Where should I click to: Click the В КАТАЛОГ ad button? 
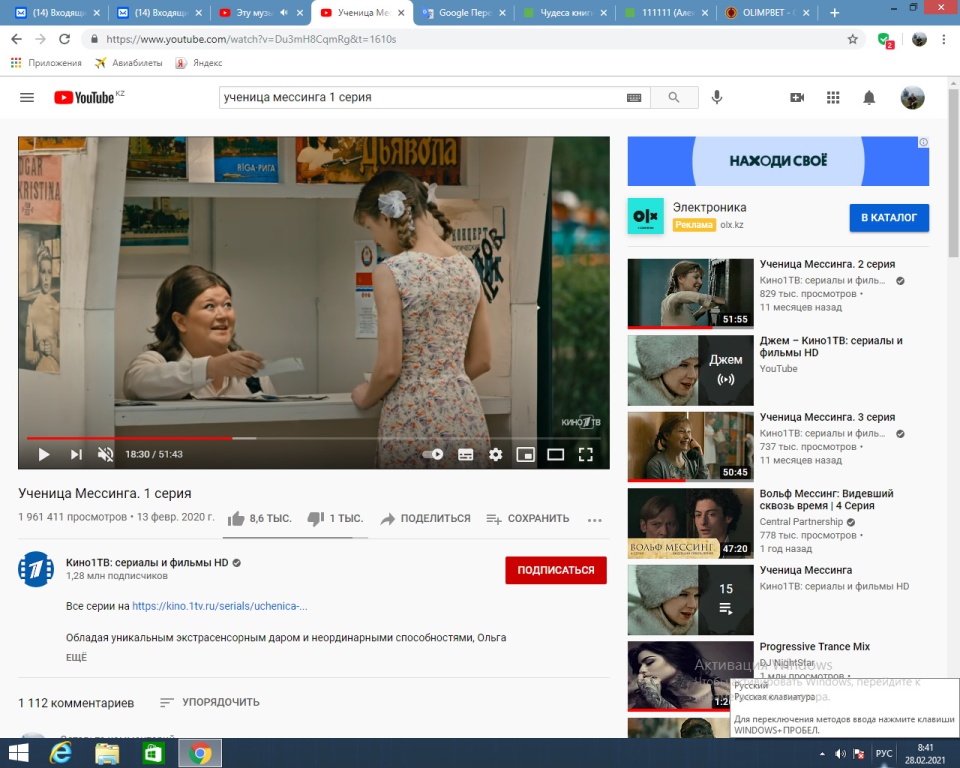(889, 217)
